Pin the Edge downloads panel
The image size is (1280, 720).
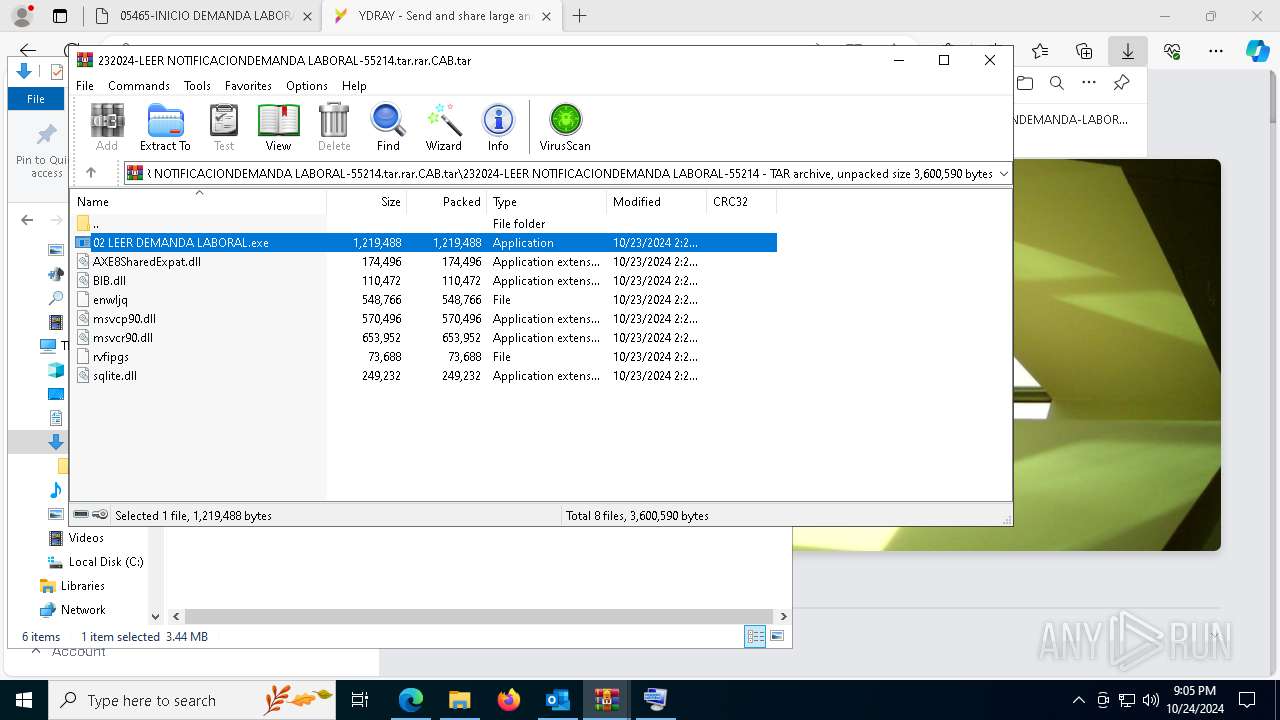[1121, 83]
